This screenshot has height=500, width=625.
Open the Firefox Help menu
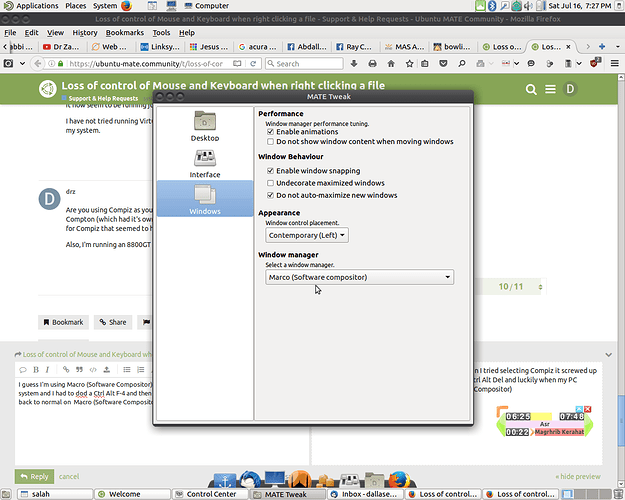pos(187,33)
